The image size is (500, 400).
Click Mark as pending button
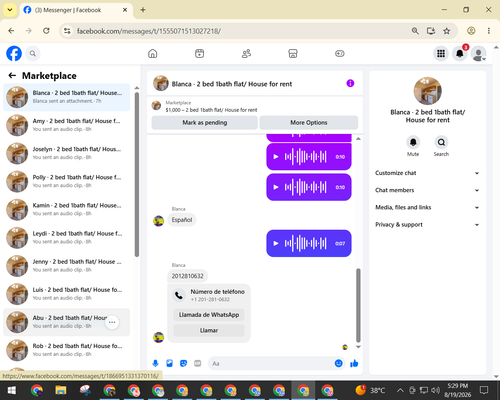pos(205,122)
